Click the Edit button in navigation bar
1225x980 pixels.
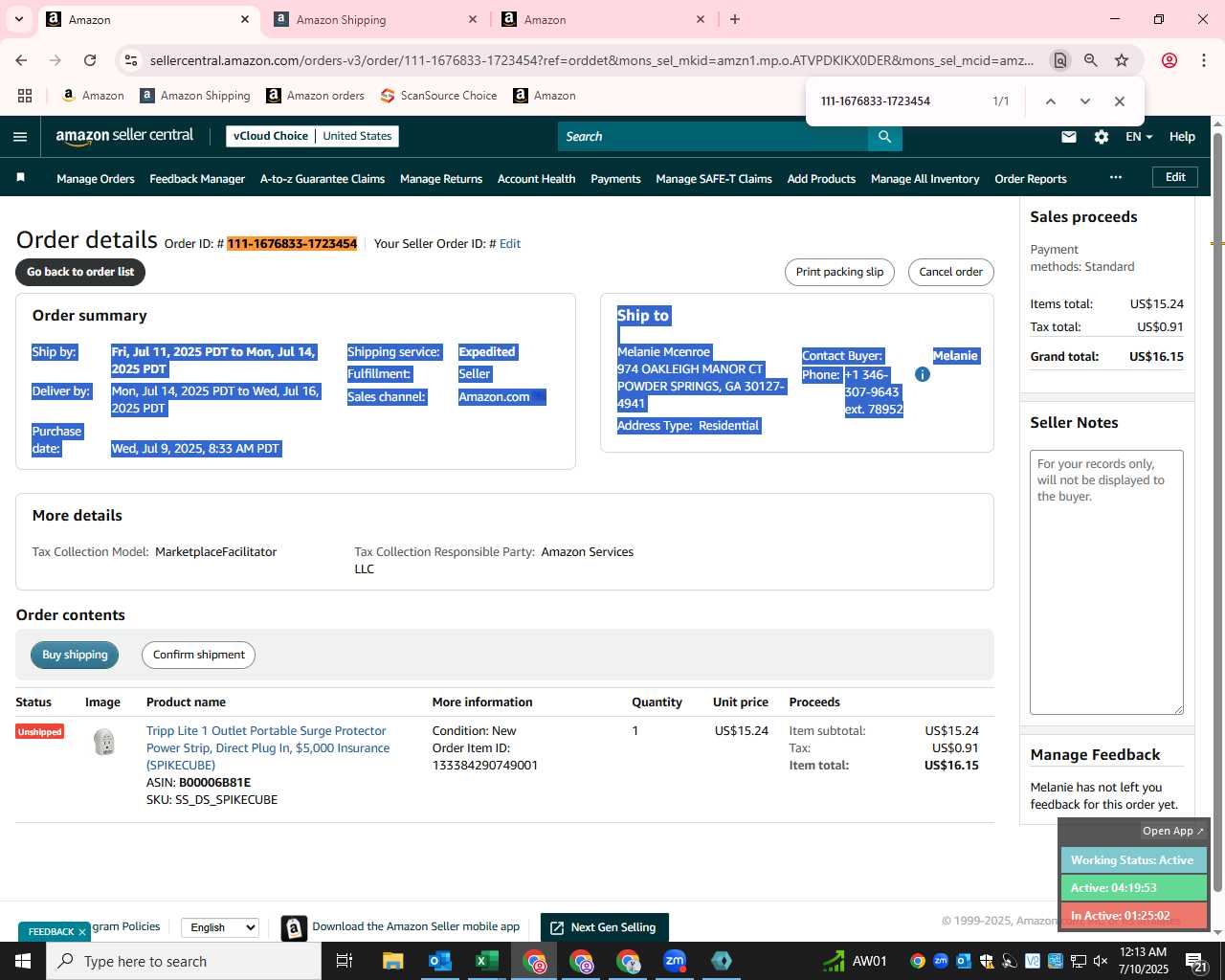1175,177
